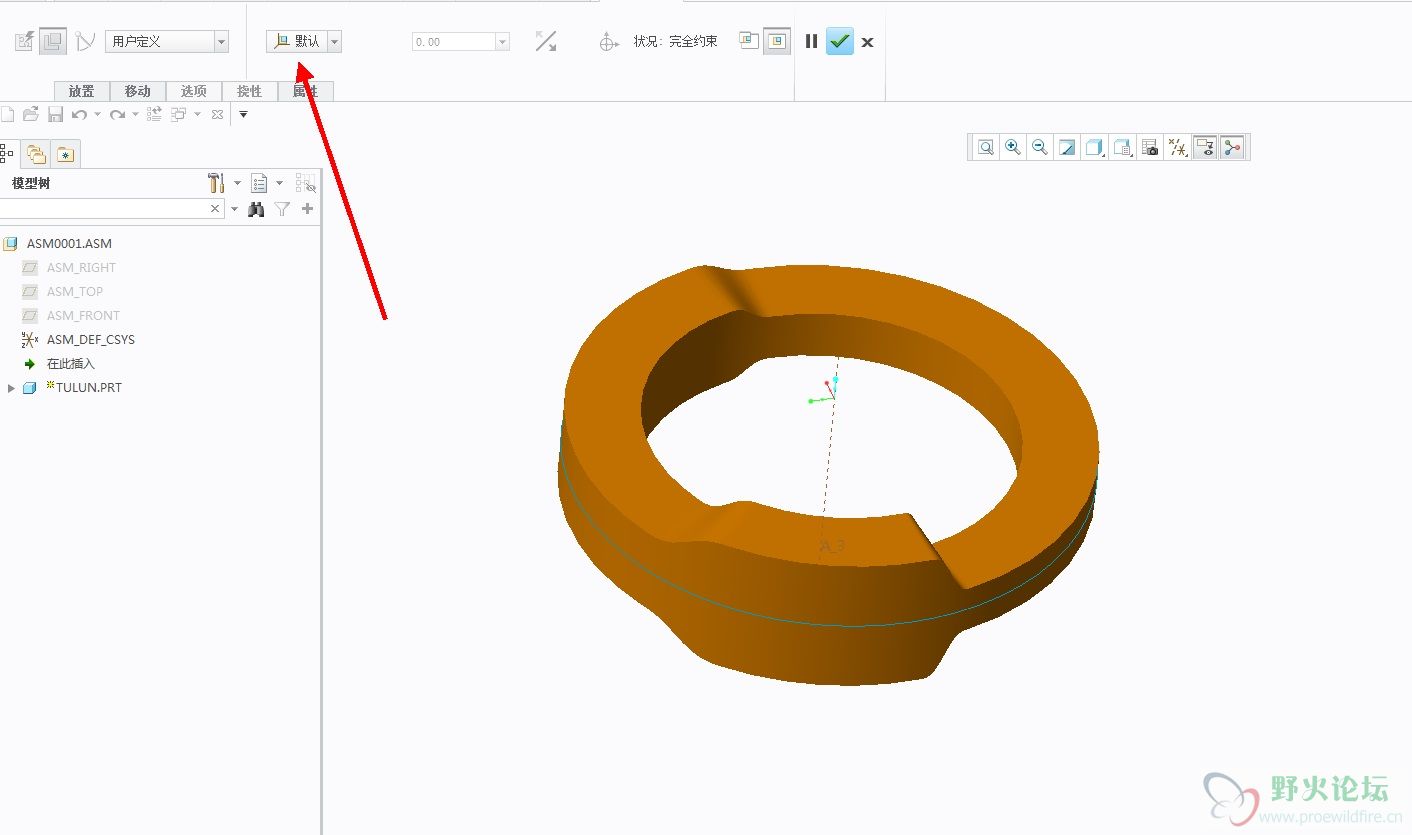Screen dimensions: 1412x835
Task: Open the Windows list dropdown arrow
Action: [x=197, y=115]
